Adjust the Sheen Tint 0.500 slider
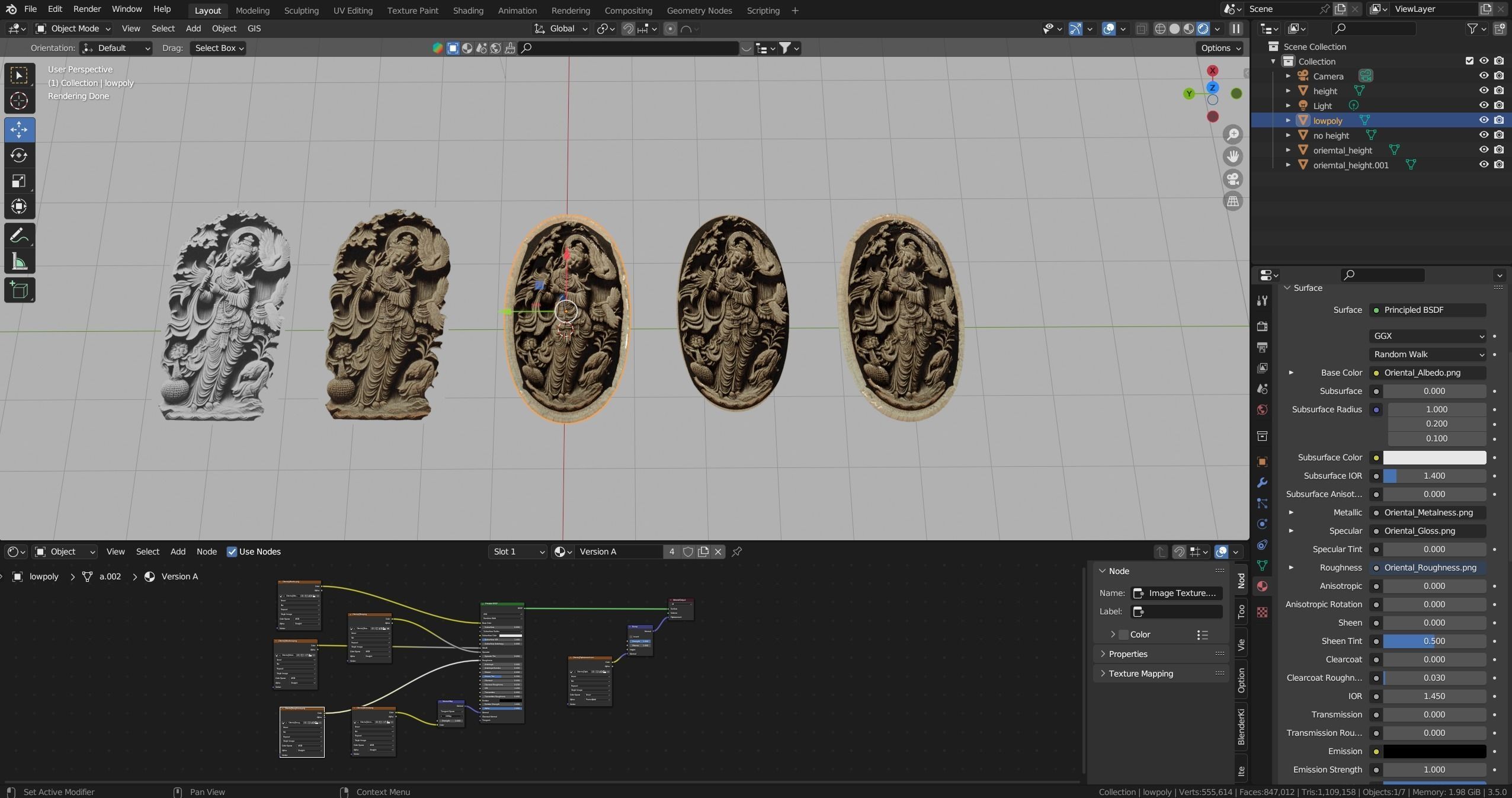This screenshot has height=798, width=1512. coord(1434,641)
